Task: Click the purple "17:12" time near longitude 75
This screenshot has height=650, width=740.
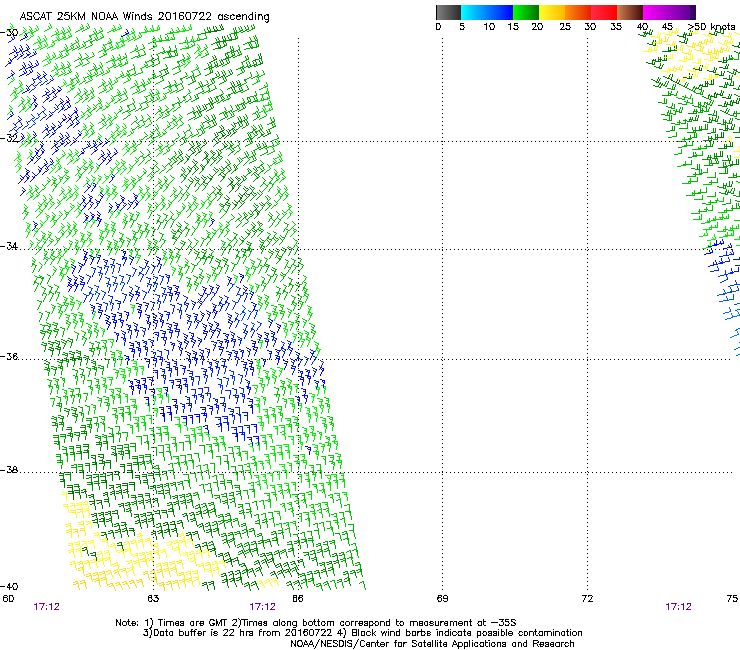Action: pyautogui.click(x=679, y=607)
